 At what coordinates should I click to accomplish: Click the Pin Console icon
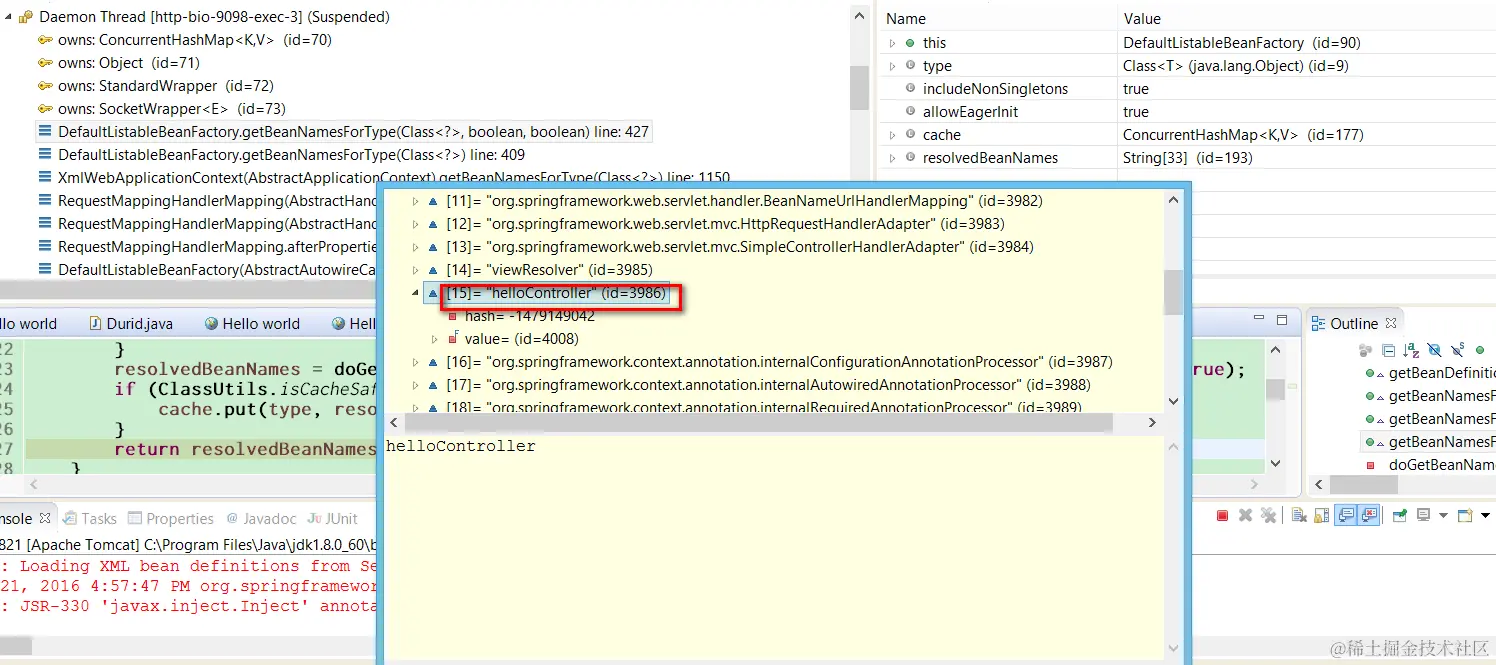[1400, 515]
